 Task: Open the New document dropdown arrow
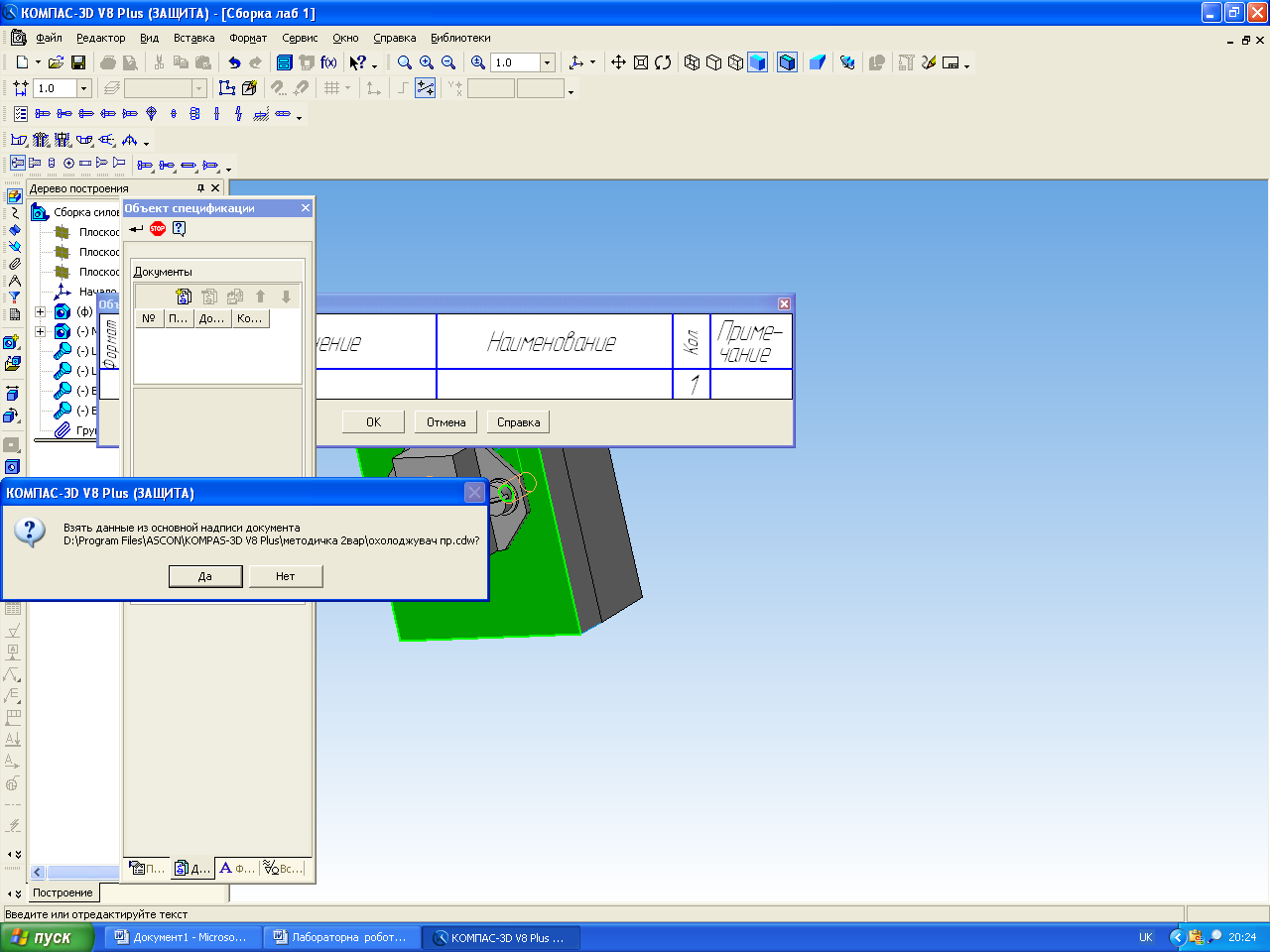pos(39,62)
